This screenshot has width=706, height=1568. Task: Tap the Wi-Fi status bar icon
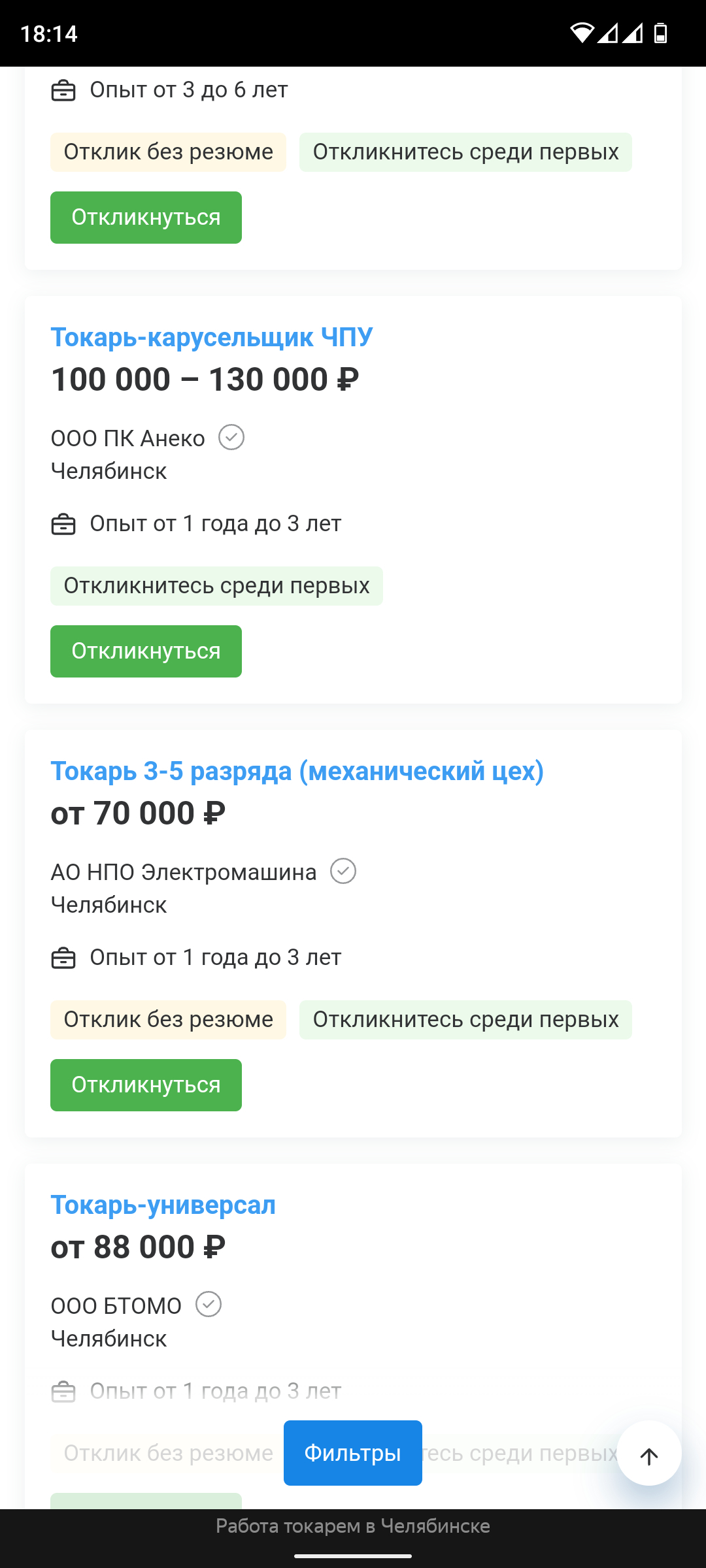[x=581, y=33]
